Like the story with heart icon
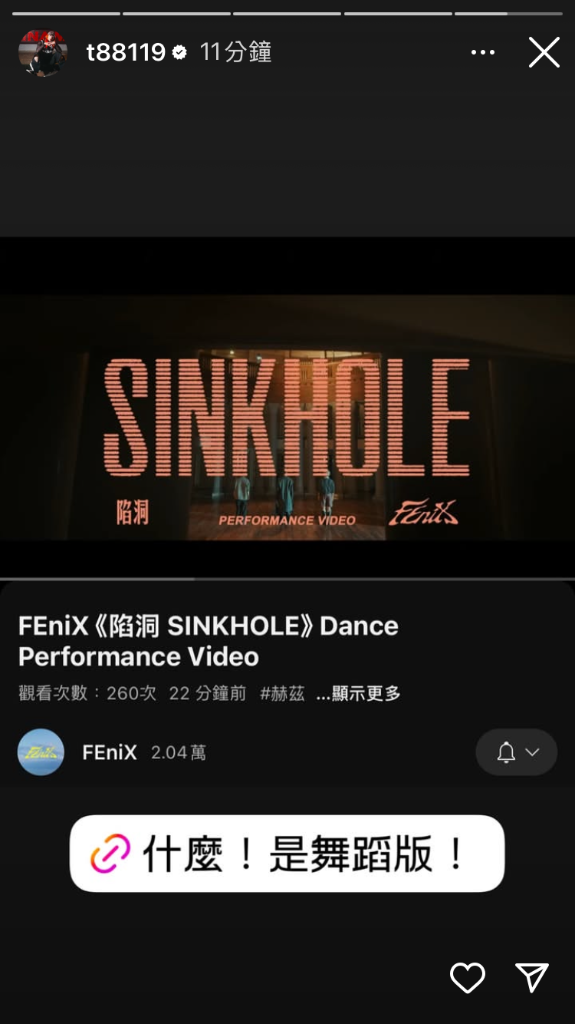Image resolution: width=575 pixels, height=1024 pixels. [467, 978]
